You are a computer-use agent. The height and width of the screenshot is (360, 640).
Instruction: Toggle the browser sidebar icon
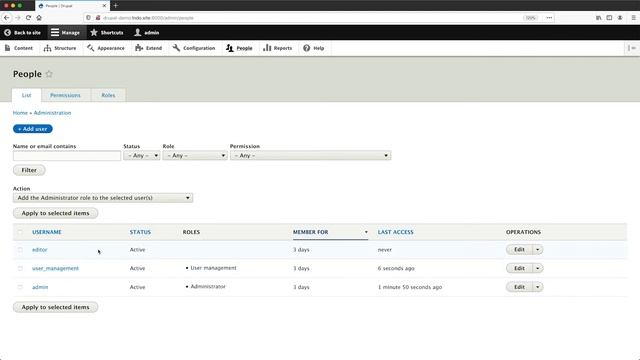[x=609, y=18]
